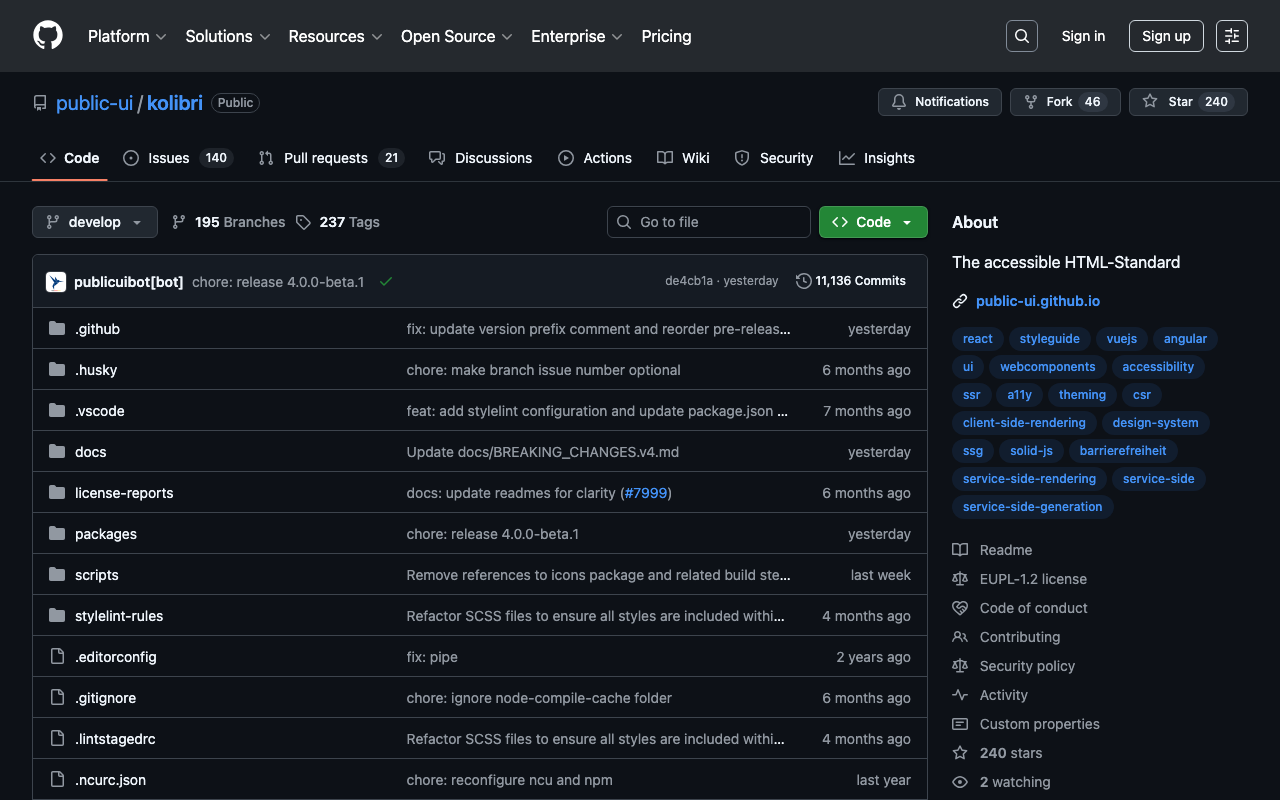1280x800 pixels.
Task: Enable notifications with the bell button
Action: [x=939, y=102]
